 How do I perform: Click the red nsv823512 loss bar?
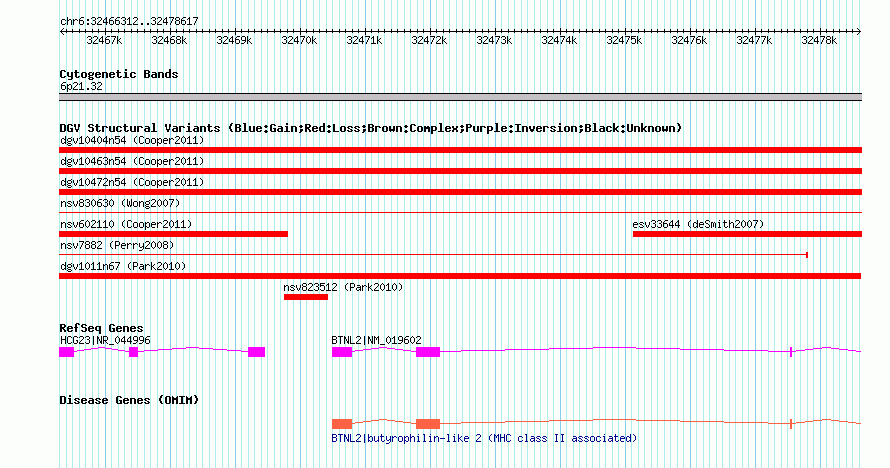pyautogui.click(x=306, y=297)
